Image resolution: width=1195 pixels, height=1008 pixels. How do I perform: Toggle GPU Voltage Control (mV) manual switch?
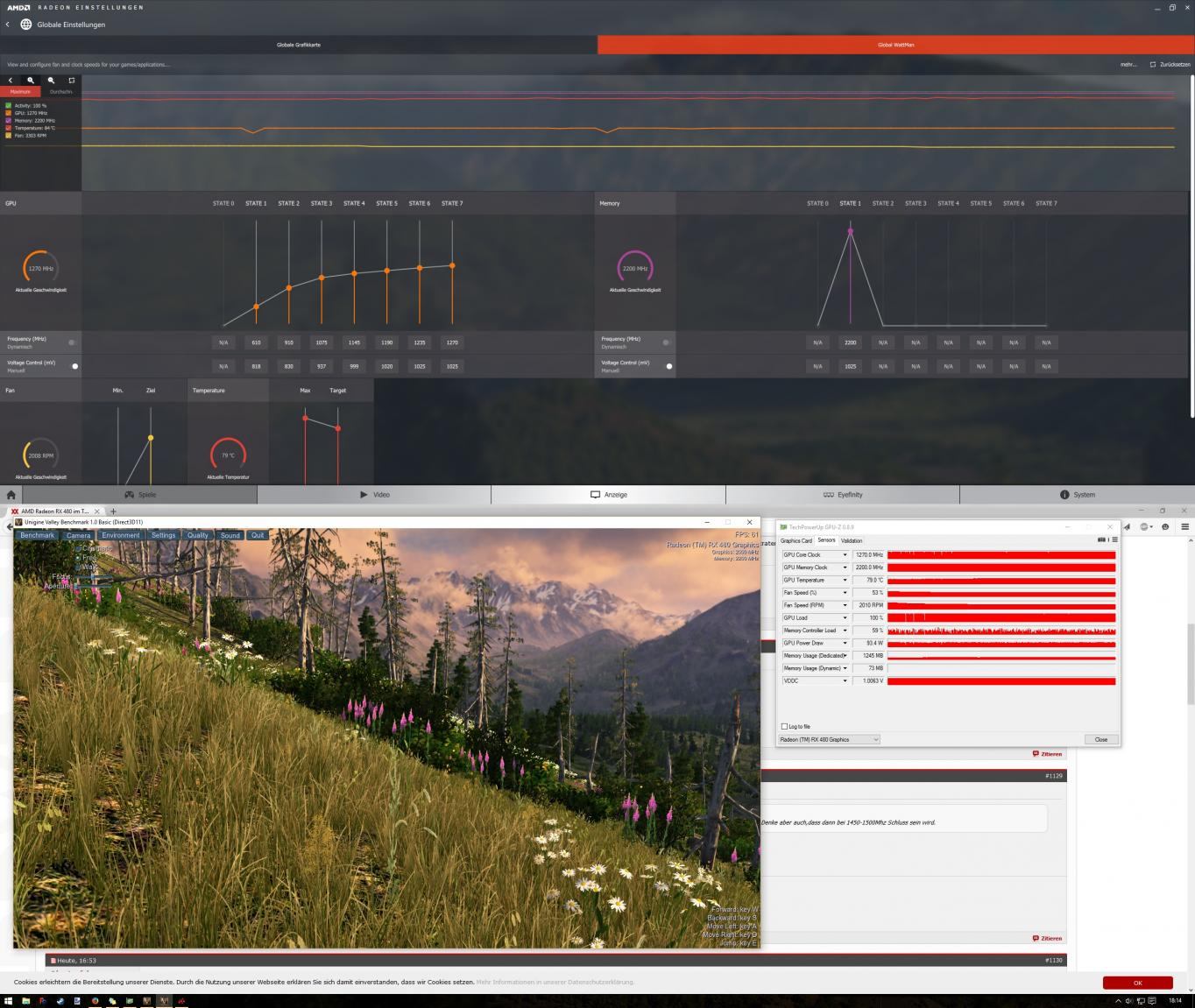coord(74,366)
